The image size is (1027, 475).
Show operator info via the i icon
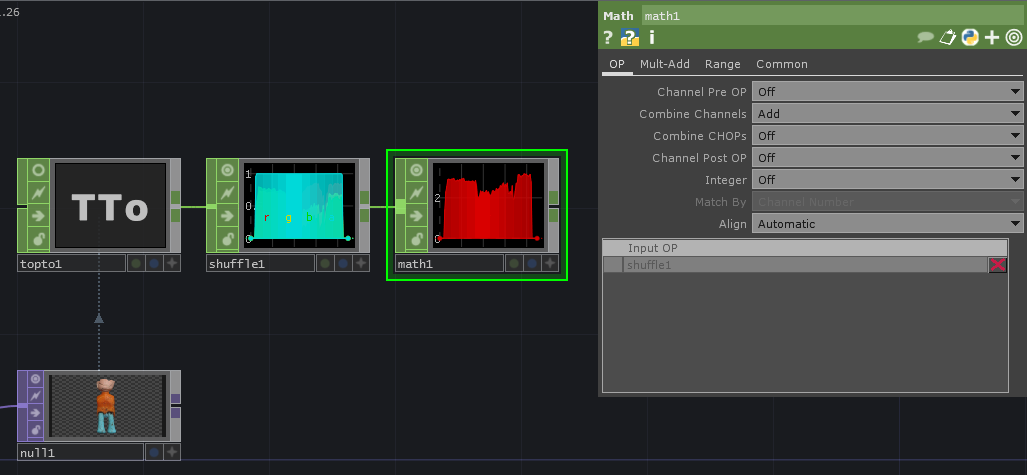coord(652,38)
